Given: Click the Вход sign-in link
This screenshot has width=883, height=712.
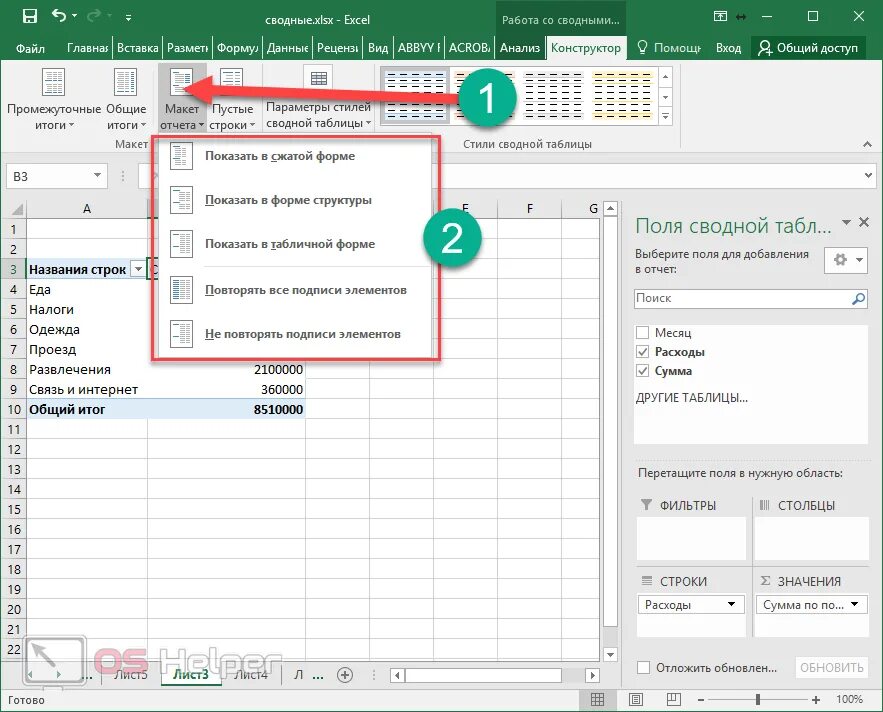Looking at the screenshot, I should click(728, 48).
